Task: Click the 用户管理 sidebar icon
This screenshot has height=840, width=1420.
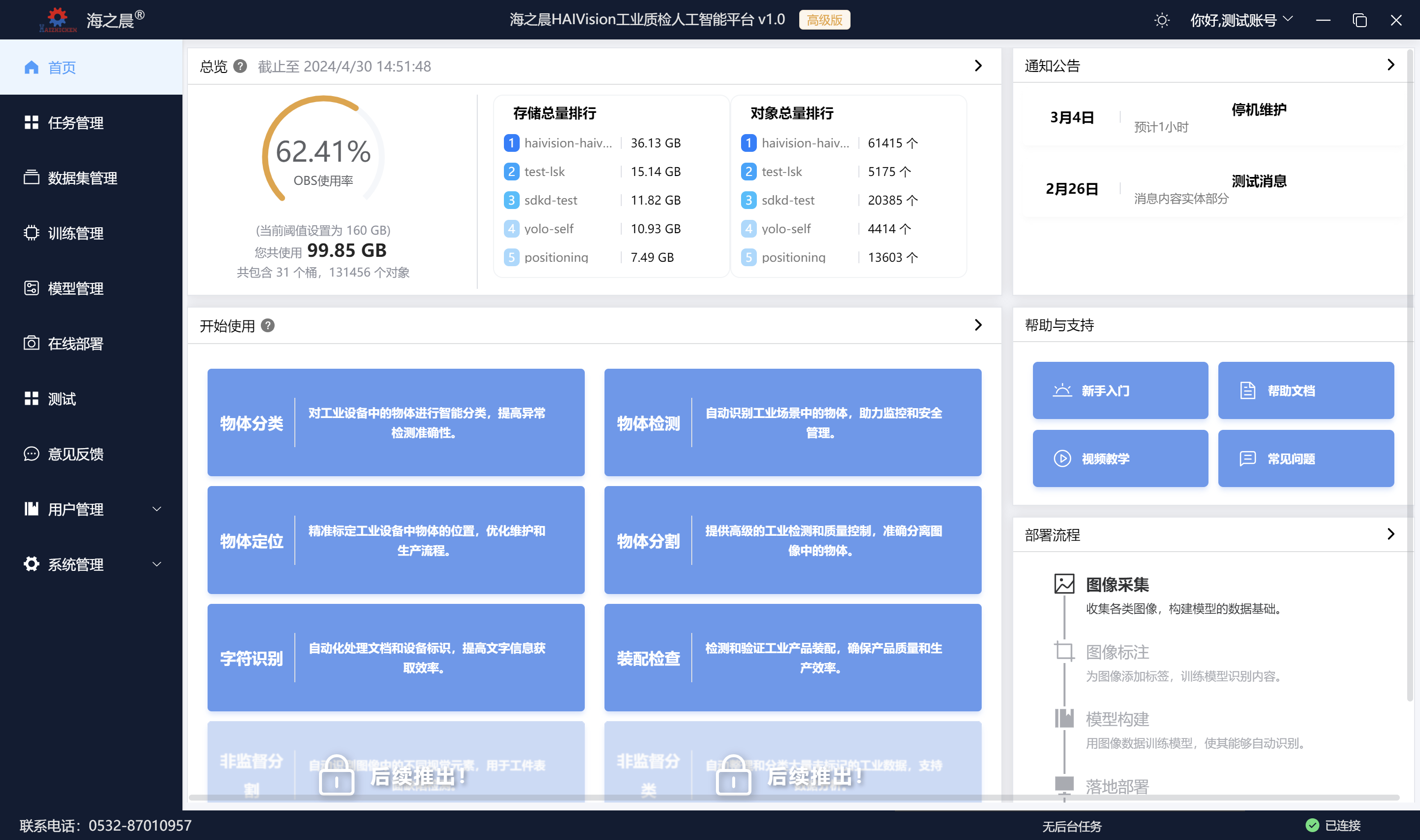Action: (x=31, y=509)
